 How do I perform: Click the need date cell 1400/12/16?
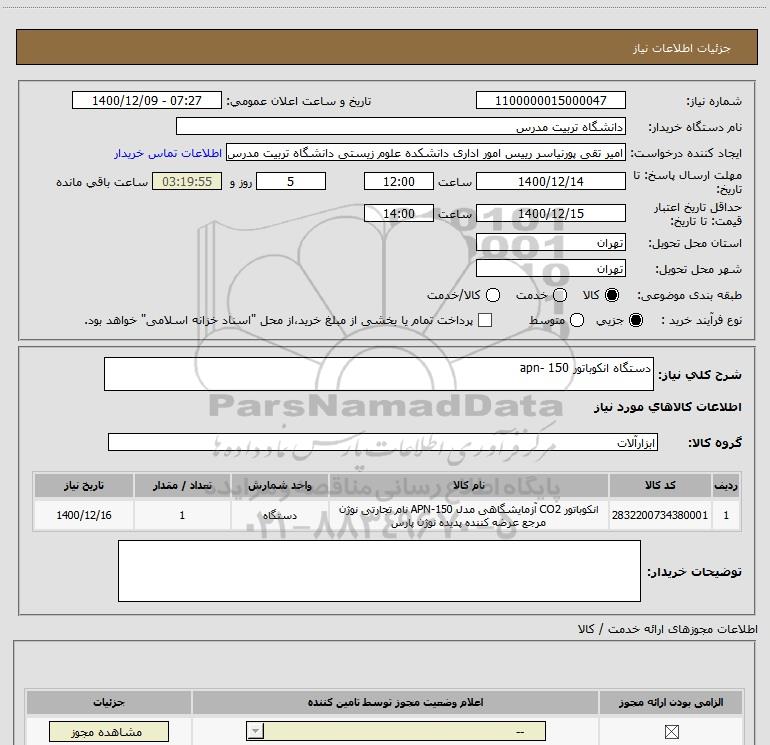(83, 515)
